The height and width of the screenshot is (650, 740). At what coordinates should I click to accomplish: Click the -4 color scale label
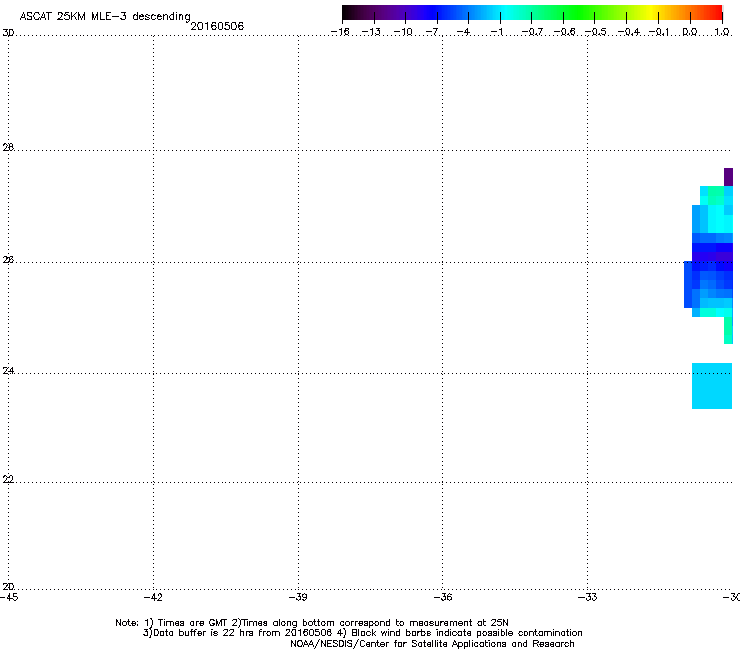click(464, 32)
